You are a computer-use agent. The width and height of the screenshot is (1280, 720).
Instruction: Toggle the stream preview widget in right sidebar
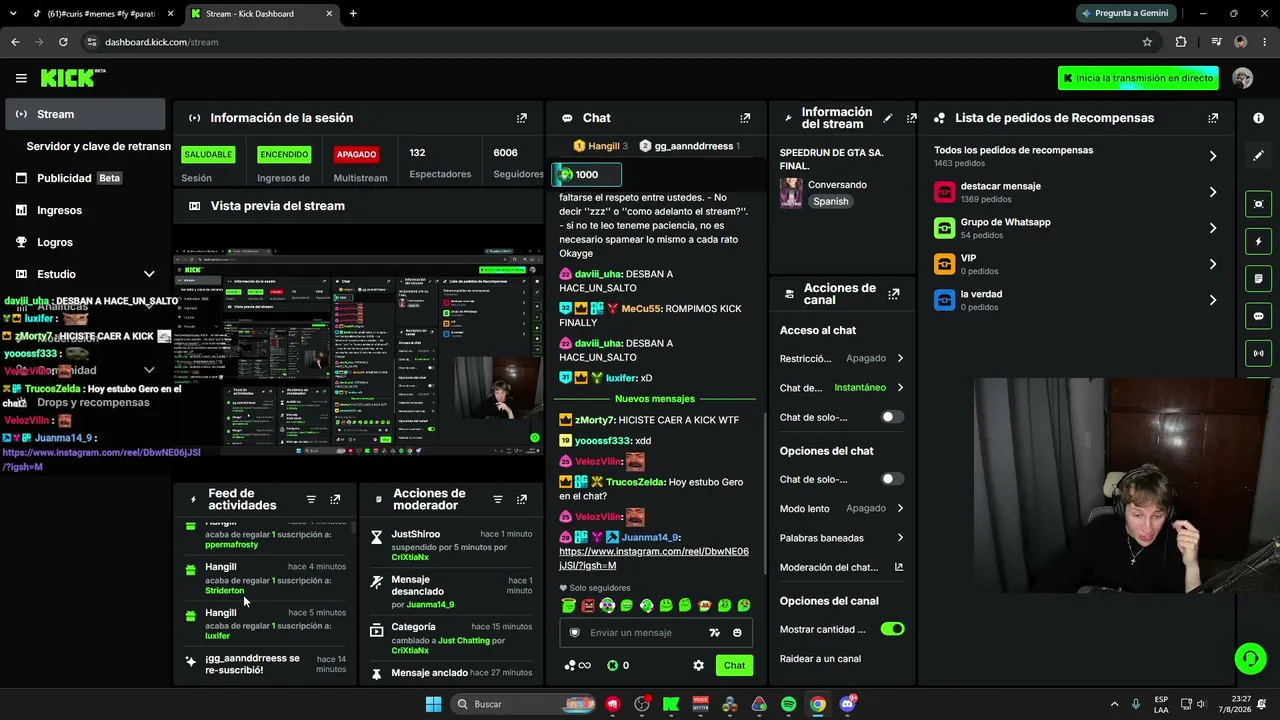click(1258, 204)
